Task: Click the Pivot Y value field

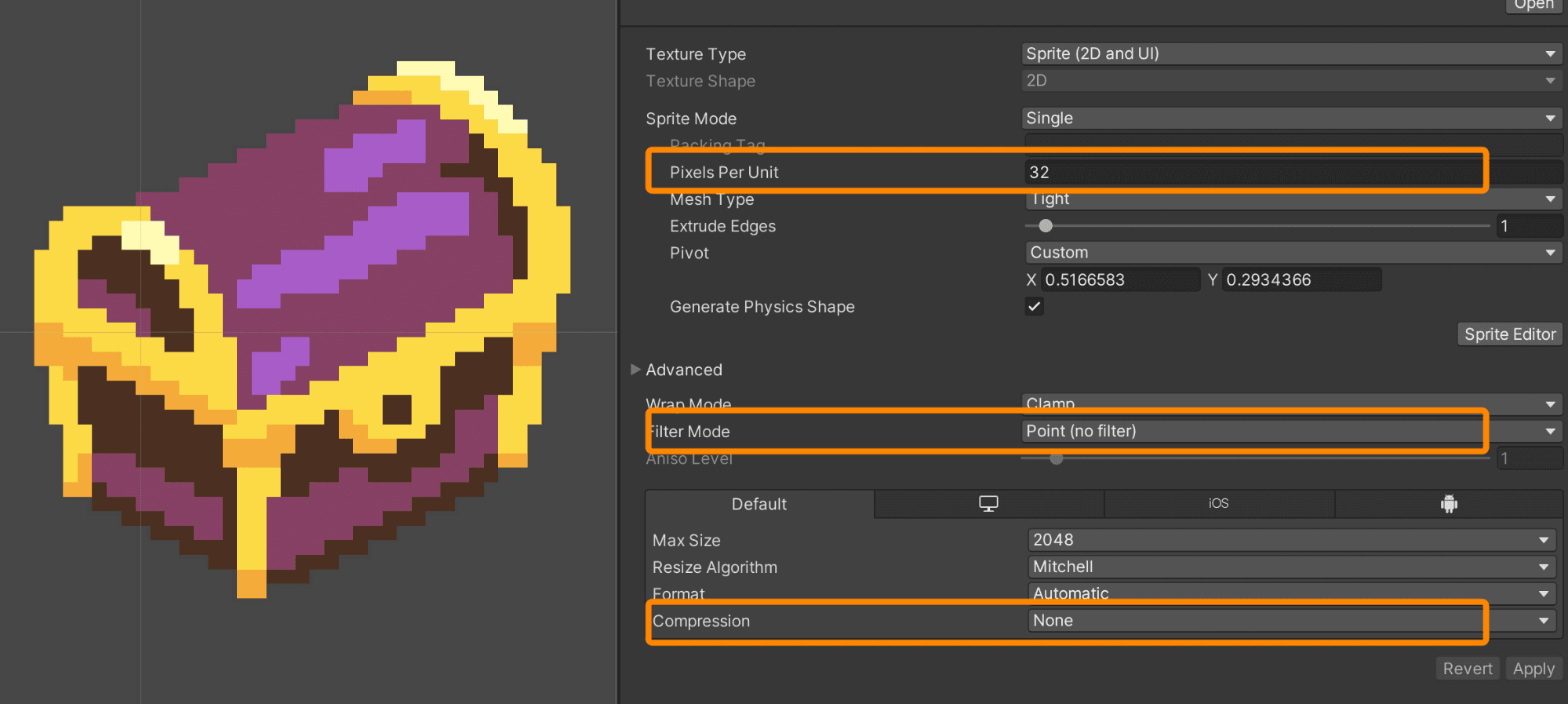Action: point(1301,279)
